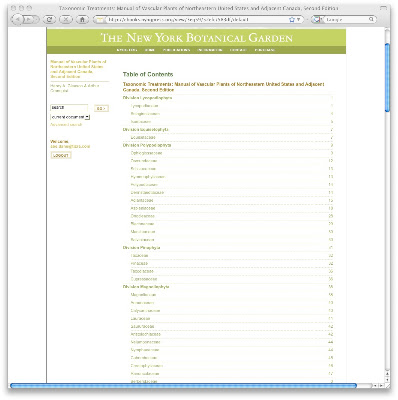Open the Nelumbonaceae entry
398x400 pixels.
pos(145,342)
